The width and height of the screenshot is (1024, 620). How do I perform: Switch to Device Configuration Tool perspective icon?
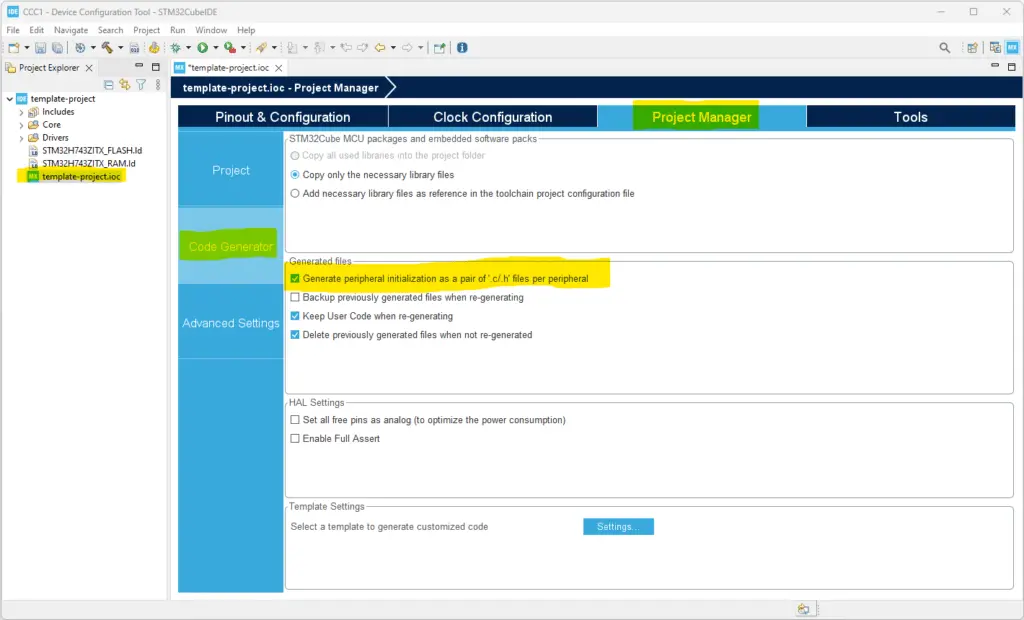coord(1012,47)
